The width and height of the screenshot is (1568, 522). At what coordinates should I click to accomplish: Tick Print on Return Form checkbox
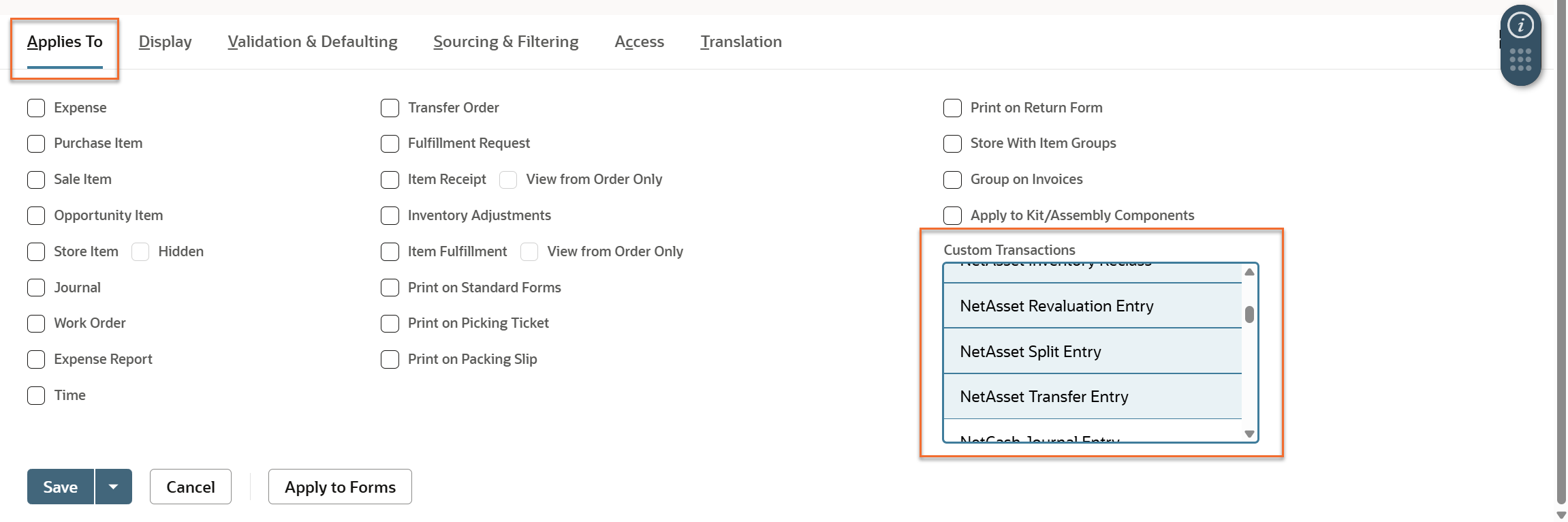pyautogui.click(x=952, y=108)
